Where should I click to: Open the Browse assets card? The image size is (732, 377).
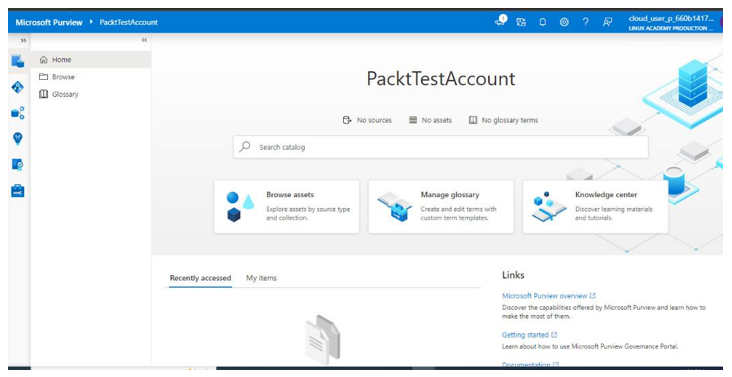(x=287, y=207)
